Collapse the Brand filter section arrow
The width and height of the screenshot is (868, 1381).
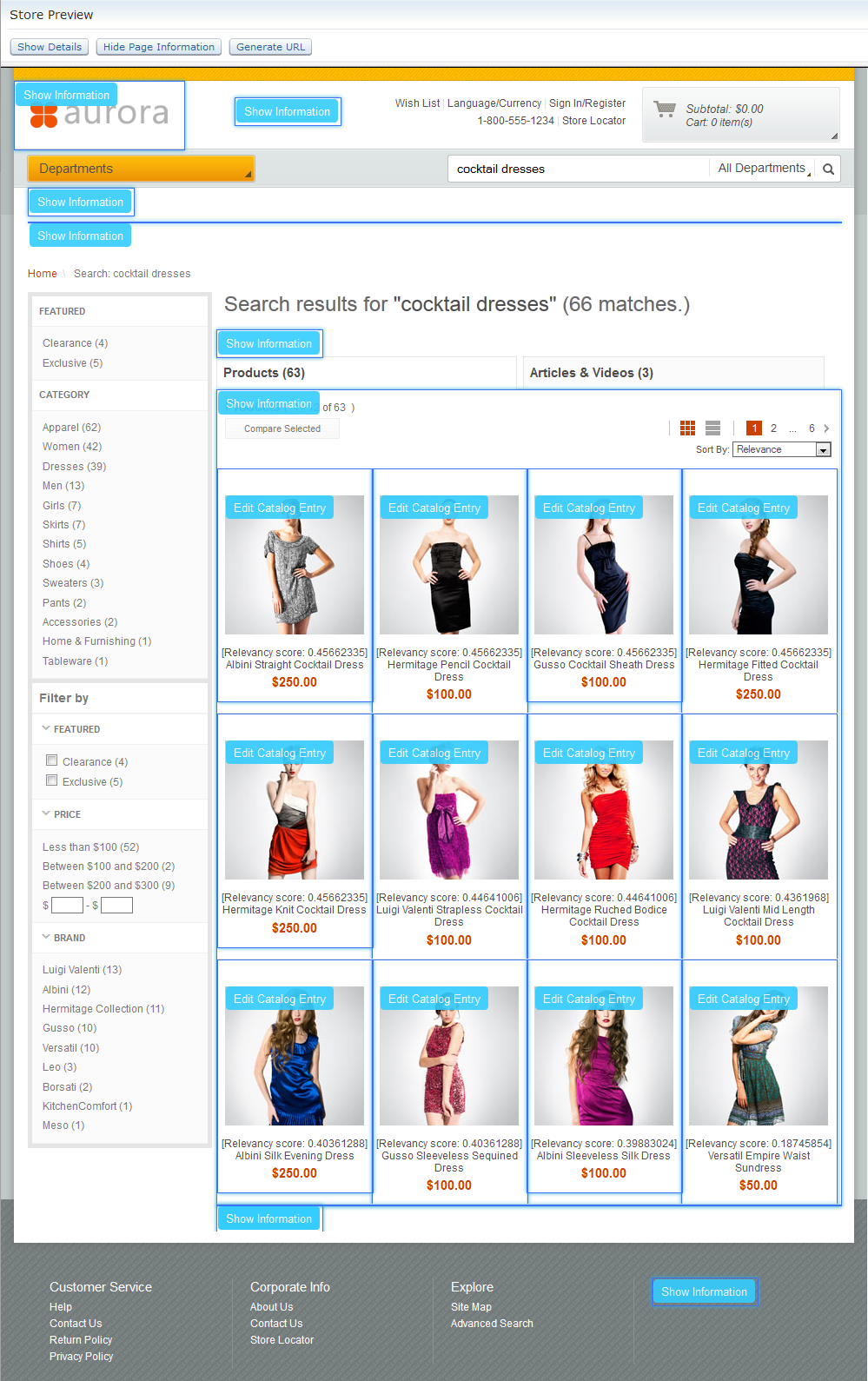46,937
